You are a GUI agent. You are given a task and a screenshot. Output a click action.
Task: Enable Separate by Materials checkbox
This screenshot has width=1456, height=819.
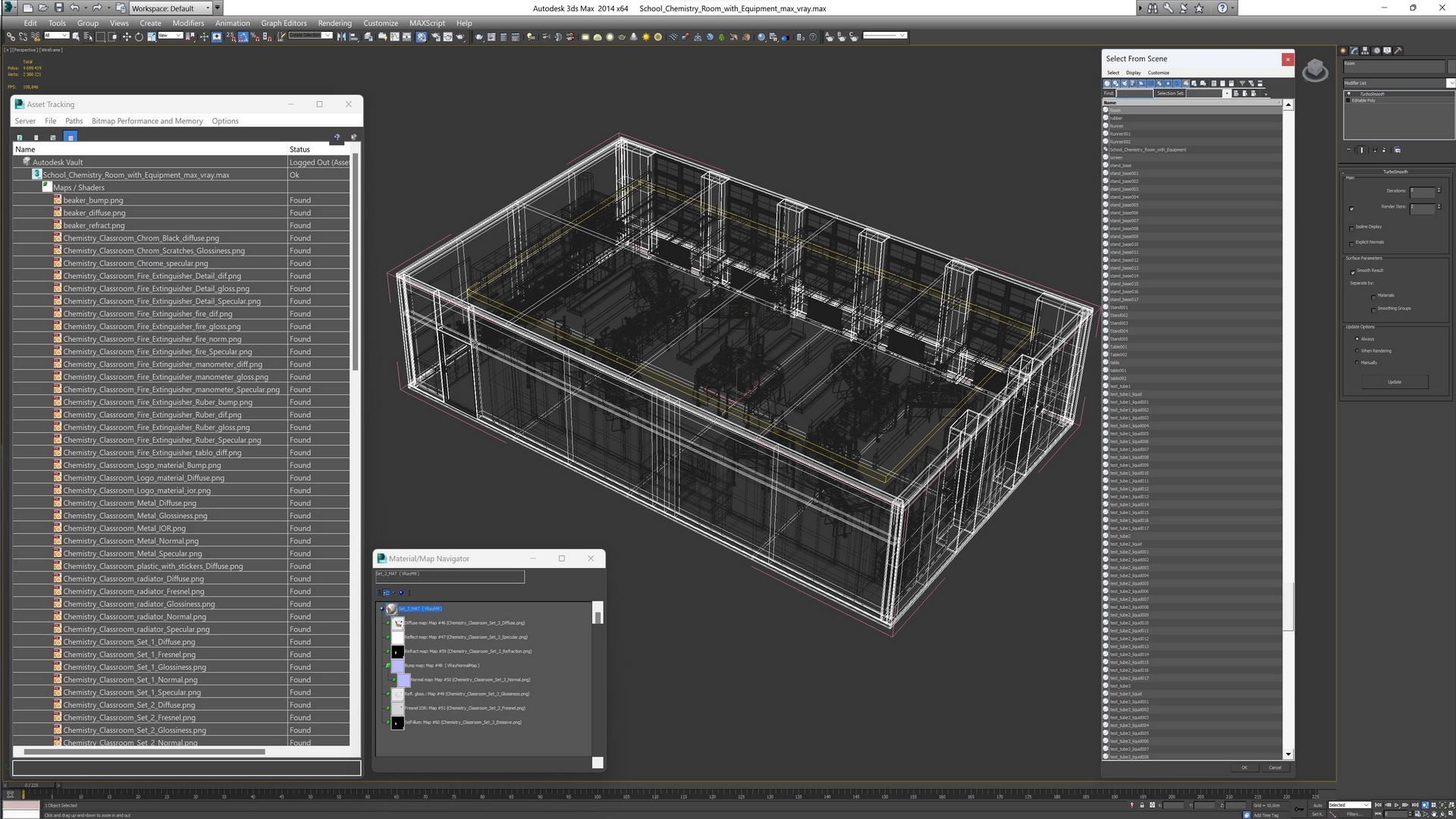[x=1373, y=297]
